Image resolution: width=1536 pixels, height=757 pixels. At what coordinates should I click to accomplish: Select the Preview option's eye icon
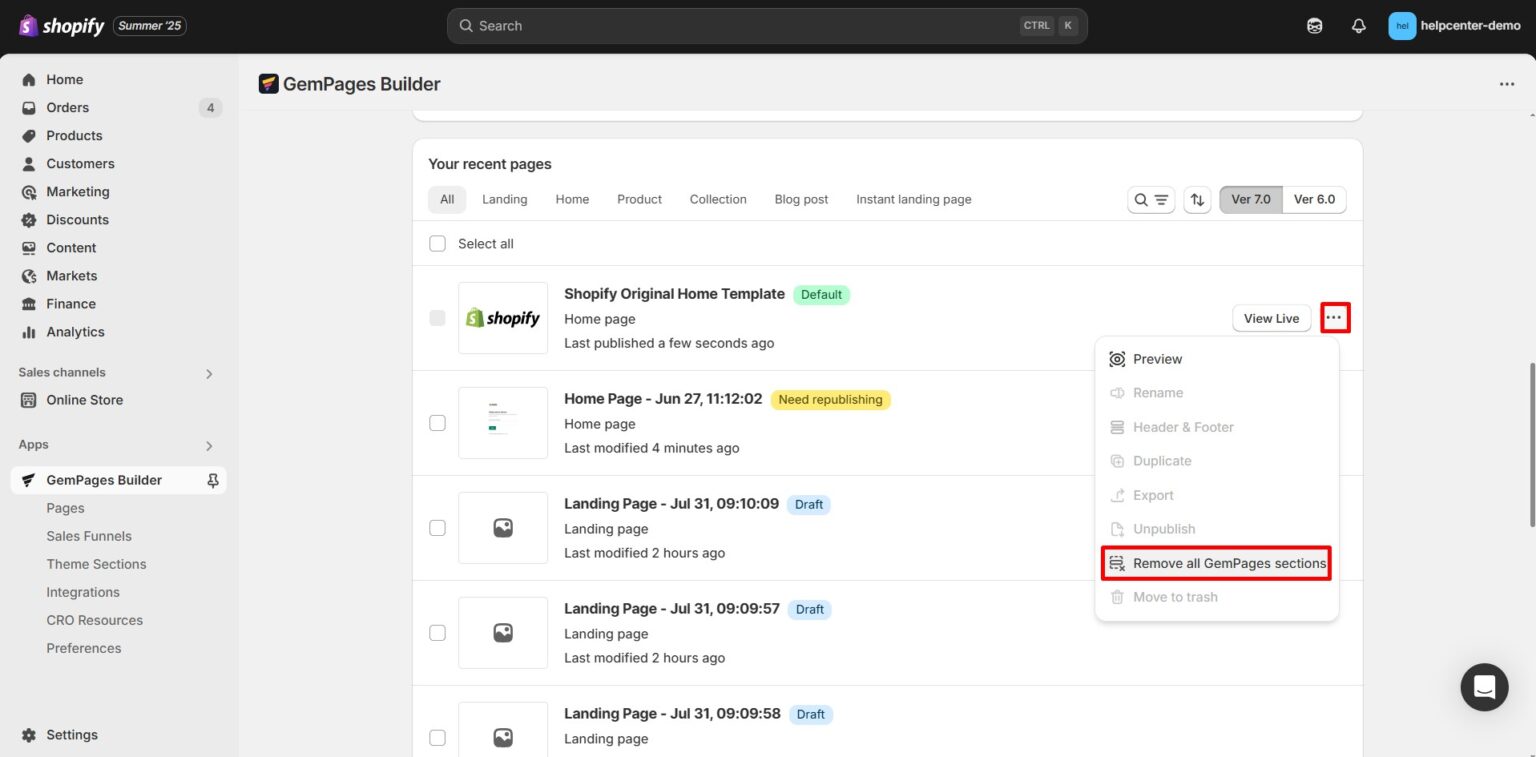[x=1115, y=359]
